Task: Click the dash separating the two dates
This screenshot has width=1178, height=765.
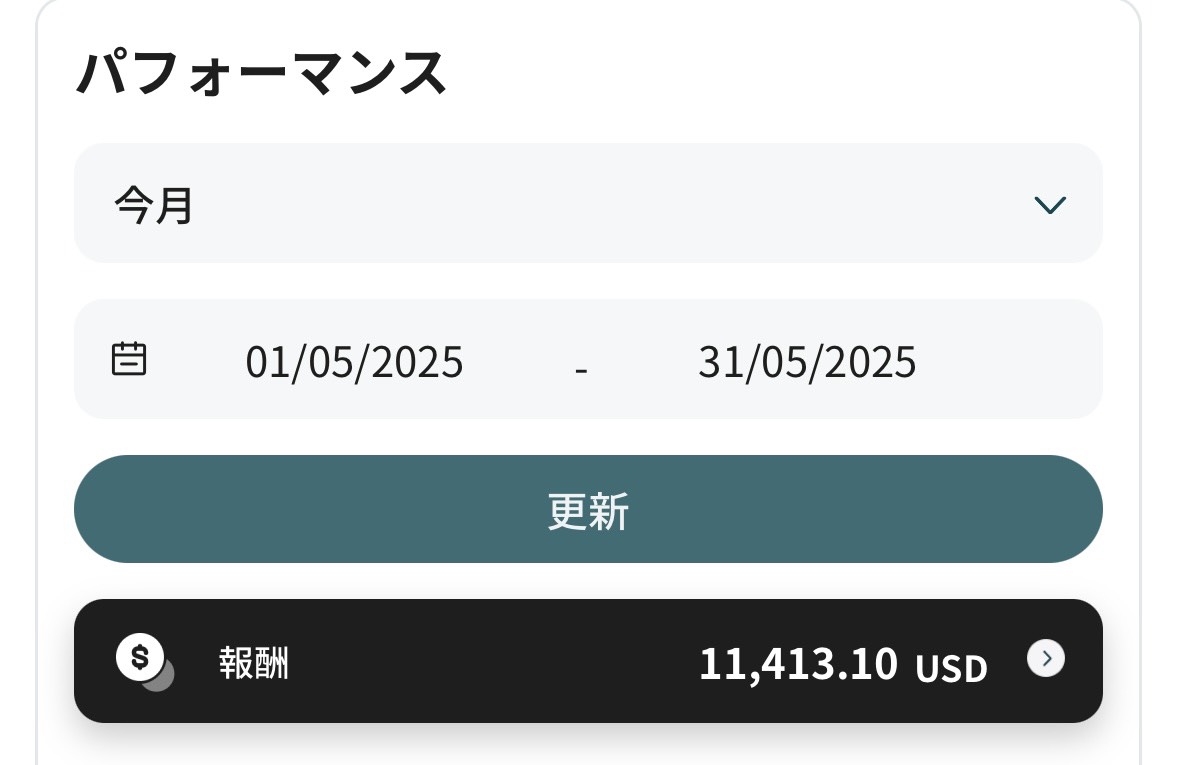Action: pyautogui.click(x=581, y=367)
